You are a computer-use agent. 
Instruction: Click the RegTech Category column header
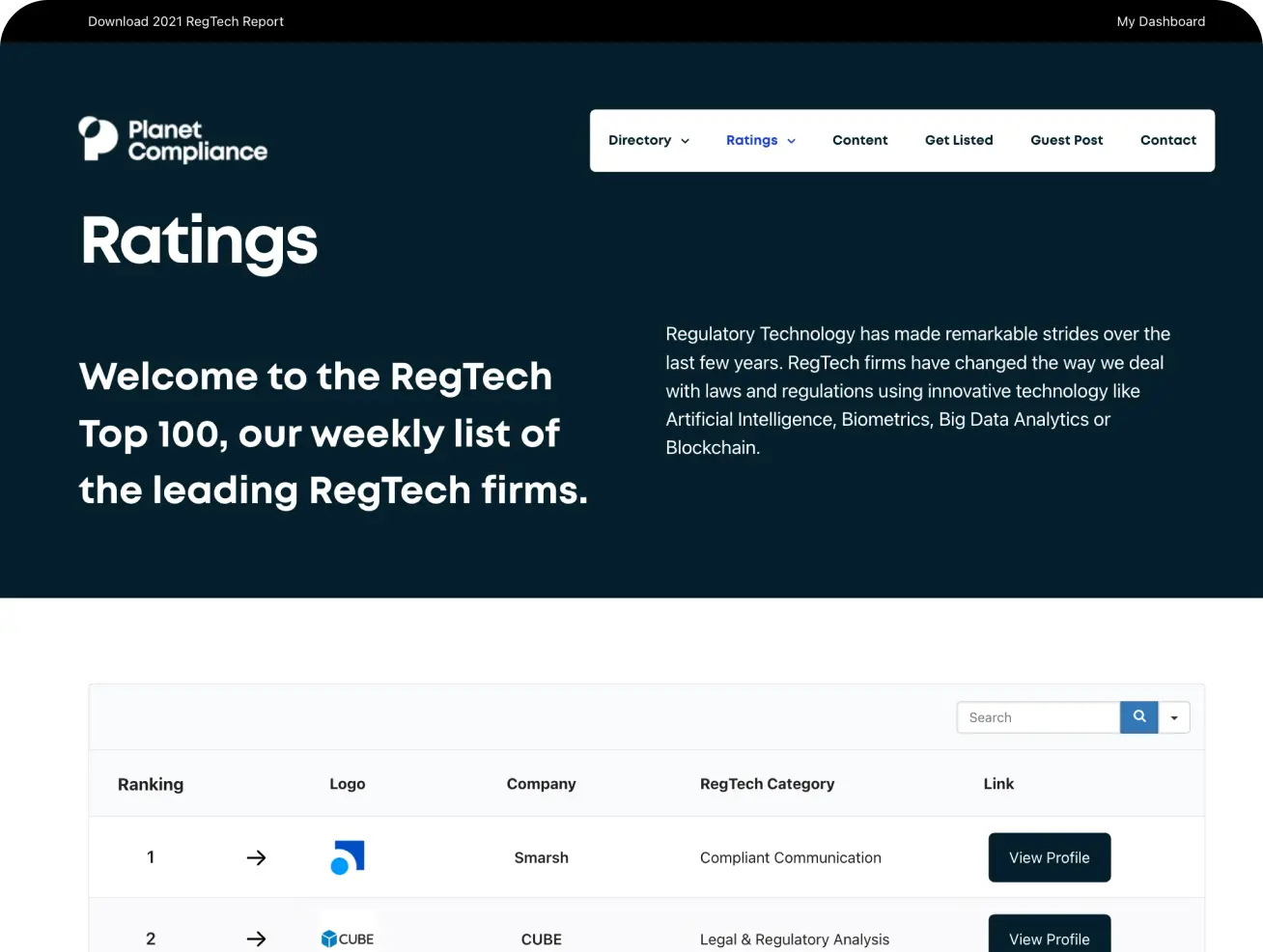click(767, 784)
